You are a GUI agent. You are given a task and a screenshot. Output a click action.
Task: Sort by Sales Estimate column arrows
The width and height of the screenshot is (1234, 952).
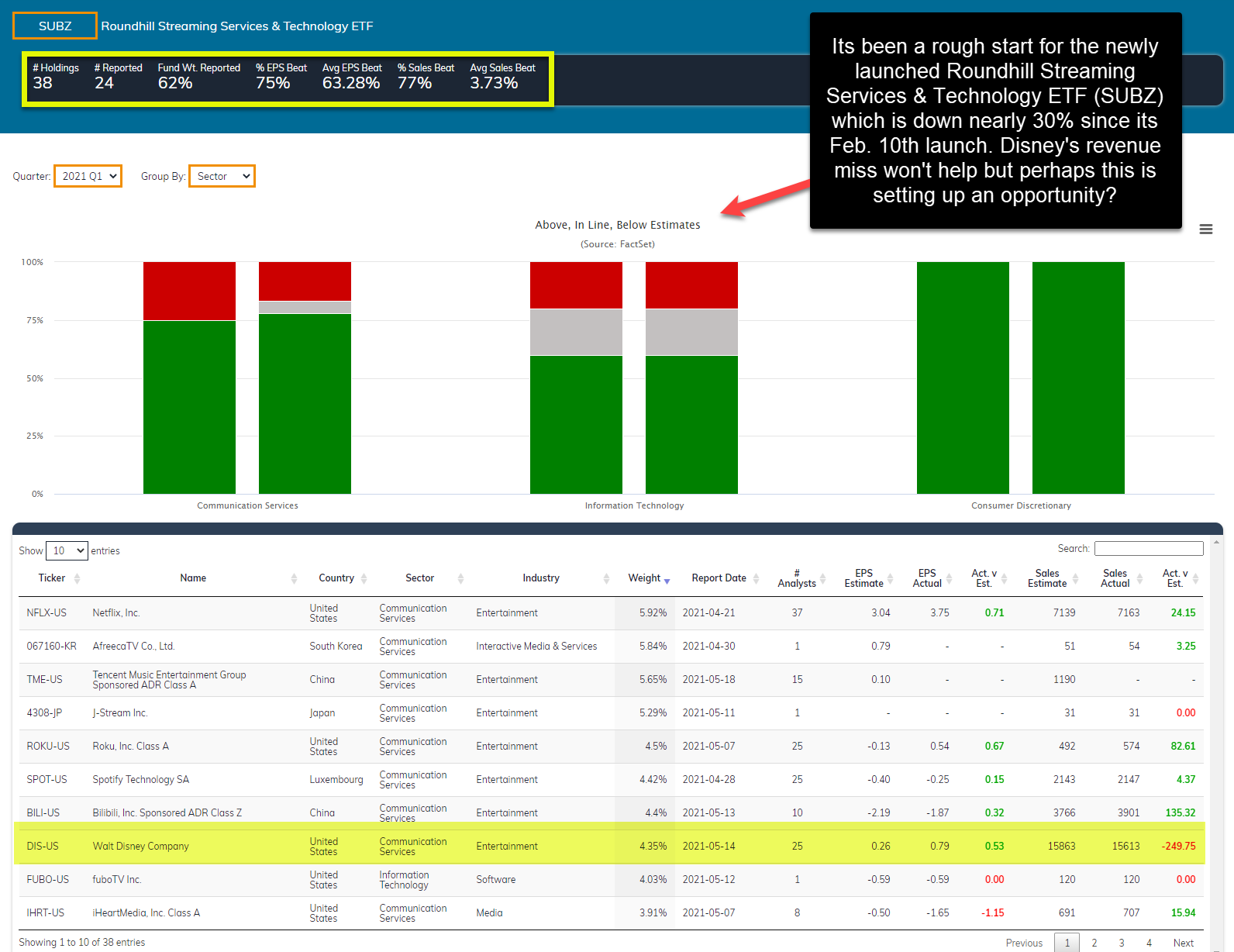pyautogui.click(x=1075, y=578)
